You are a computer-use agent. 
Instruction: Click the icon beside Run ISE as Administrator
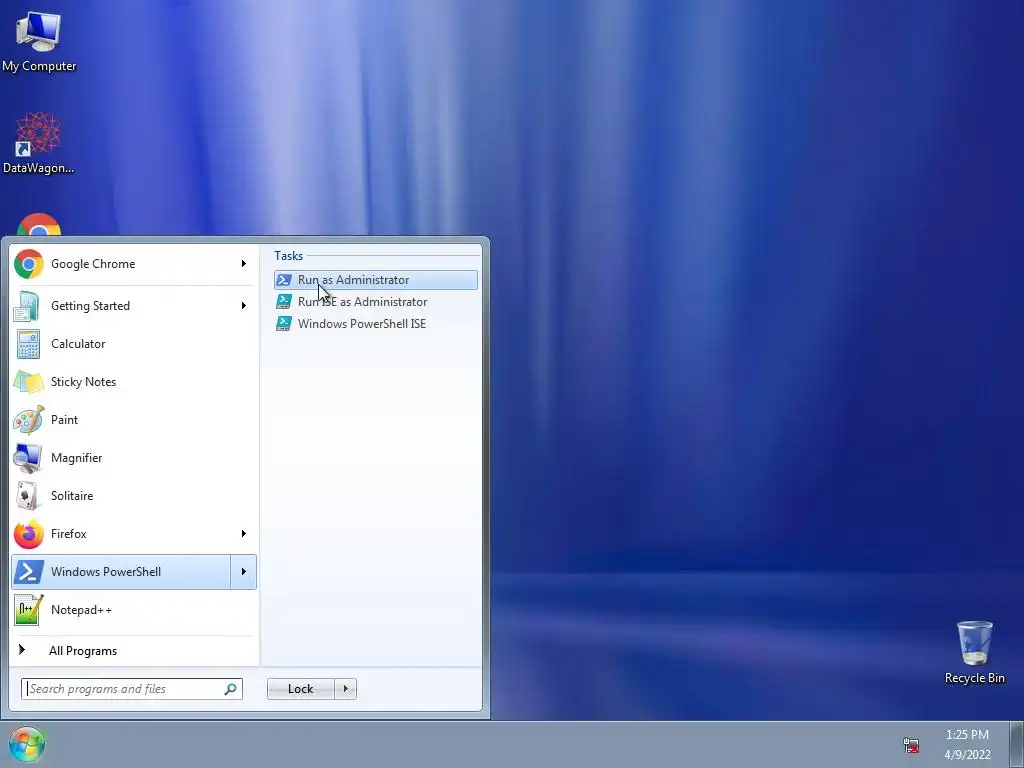click(283, 302)
